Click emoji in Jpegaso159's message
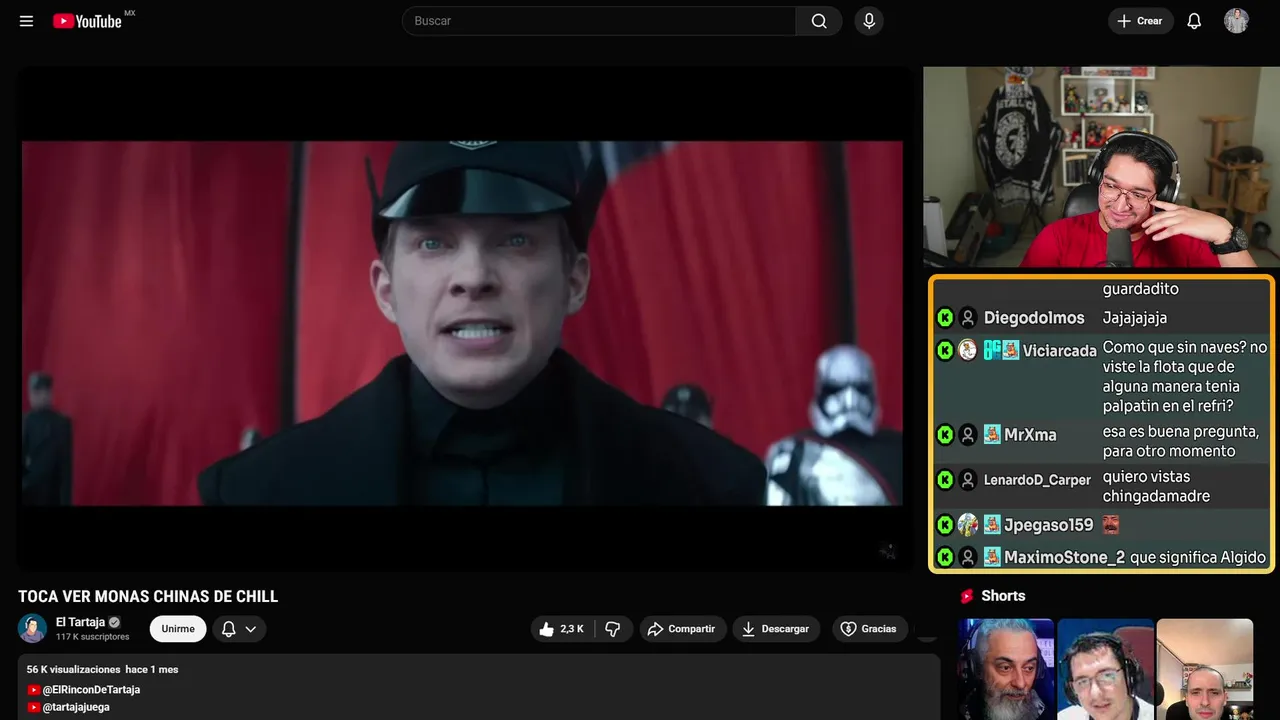 pos(1110,525)
